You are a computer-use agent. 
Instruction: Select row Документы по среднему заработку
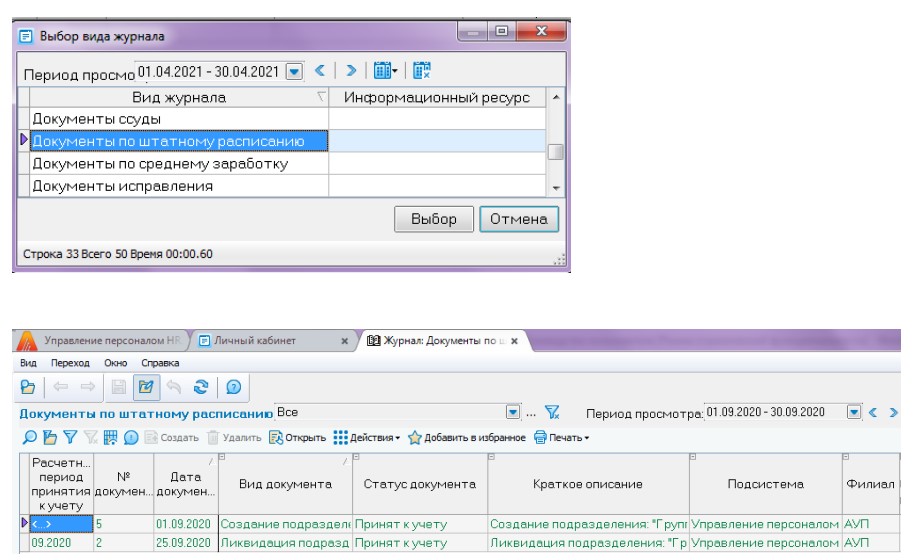179,164
